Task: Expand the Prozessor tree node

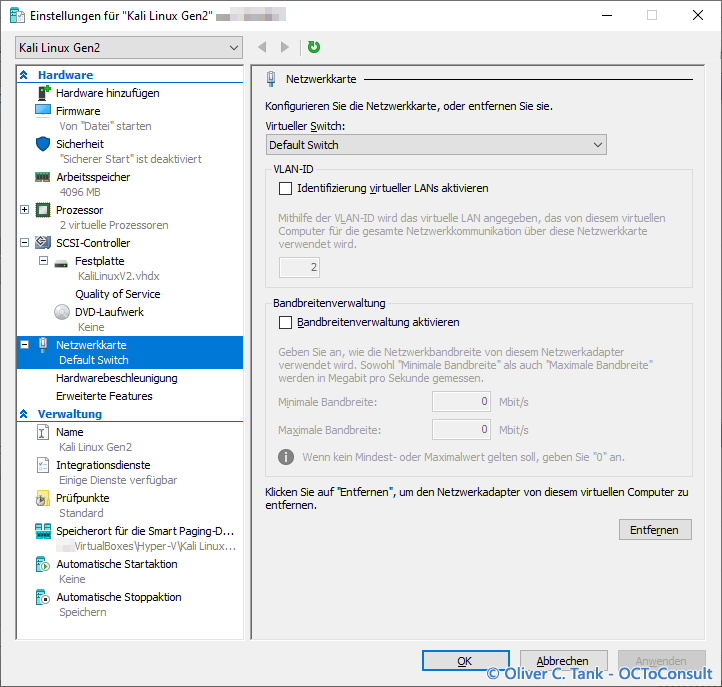Action: coord(24,210)
